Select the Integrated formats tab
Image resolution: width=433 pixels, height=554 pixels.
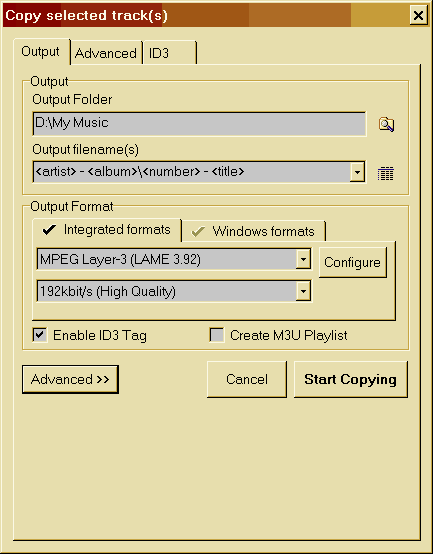(107, 230)
